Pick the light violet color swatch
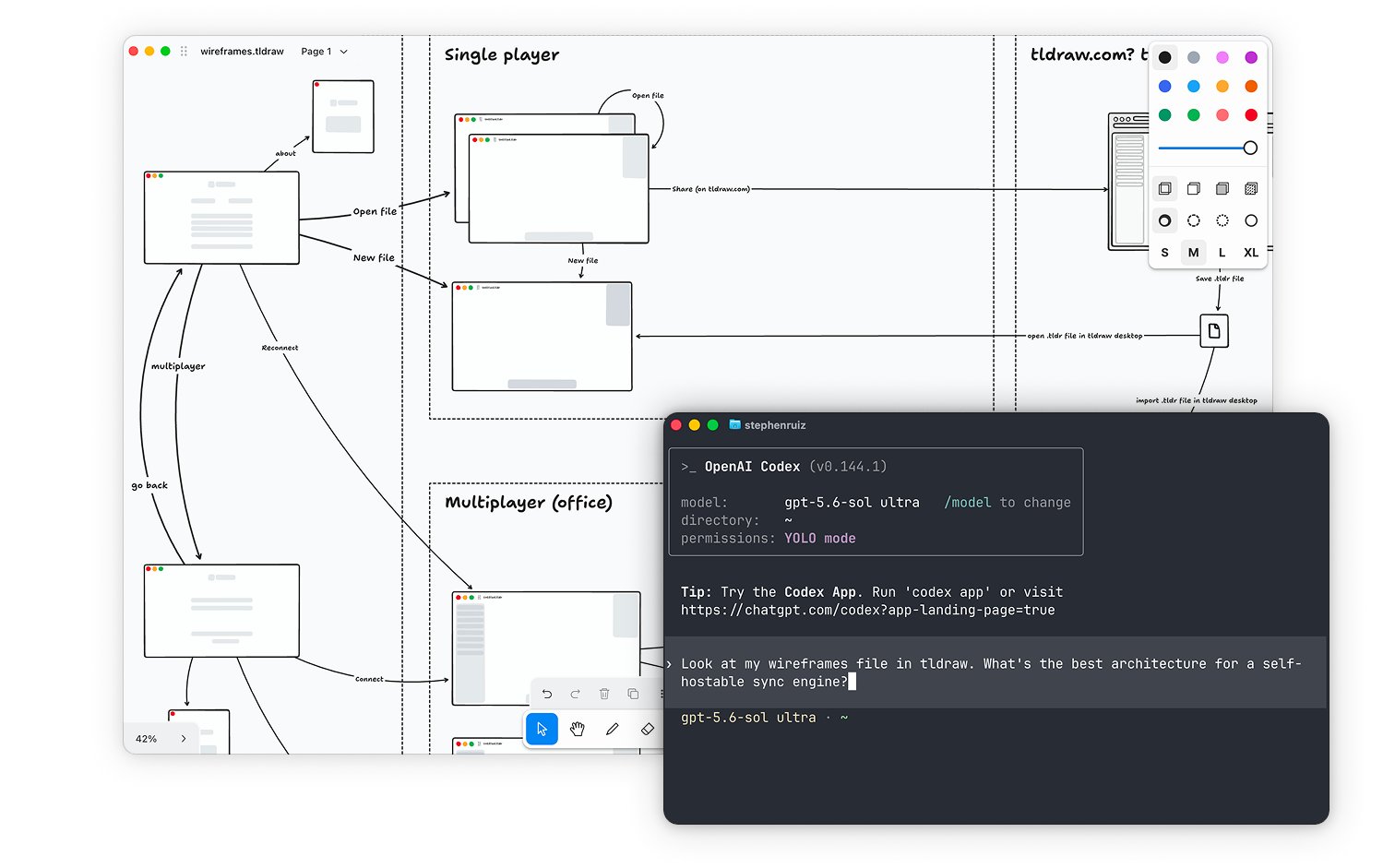This screenshot has height=868, width=1395. tap(1222, 57)
